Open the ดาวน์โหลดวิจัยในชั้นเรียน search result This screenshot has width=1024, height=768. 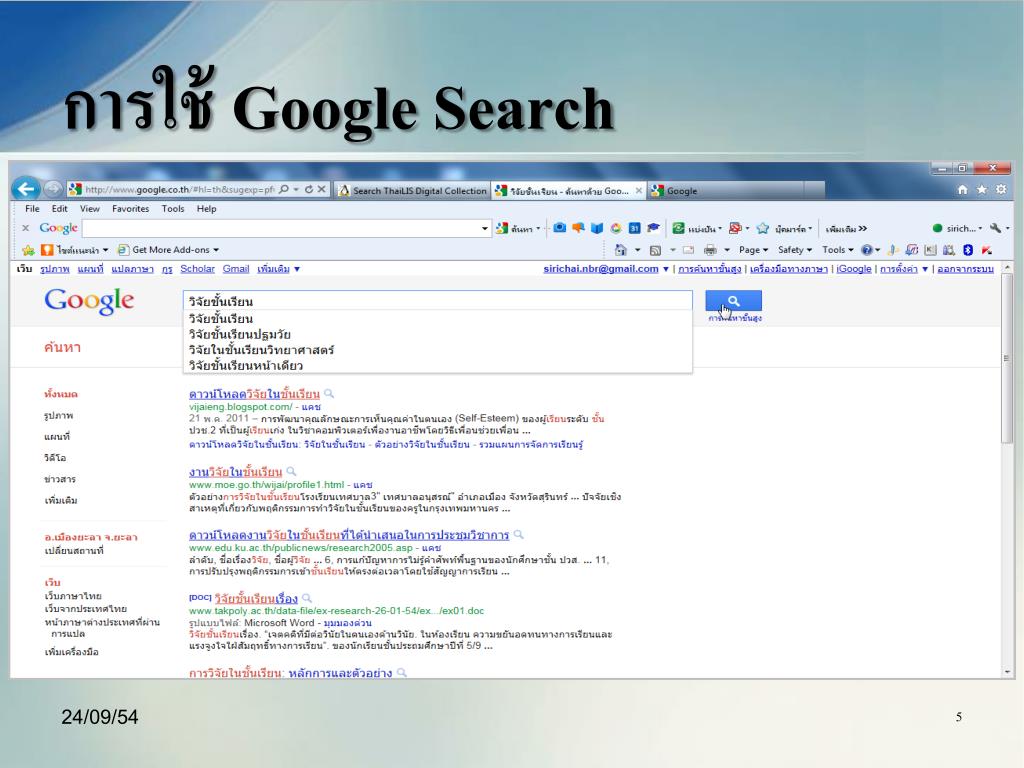pyautogui.click(x=254, y=394)
